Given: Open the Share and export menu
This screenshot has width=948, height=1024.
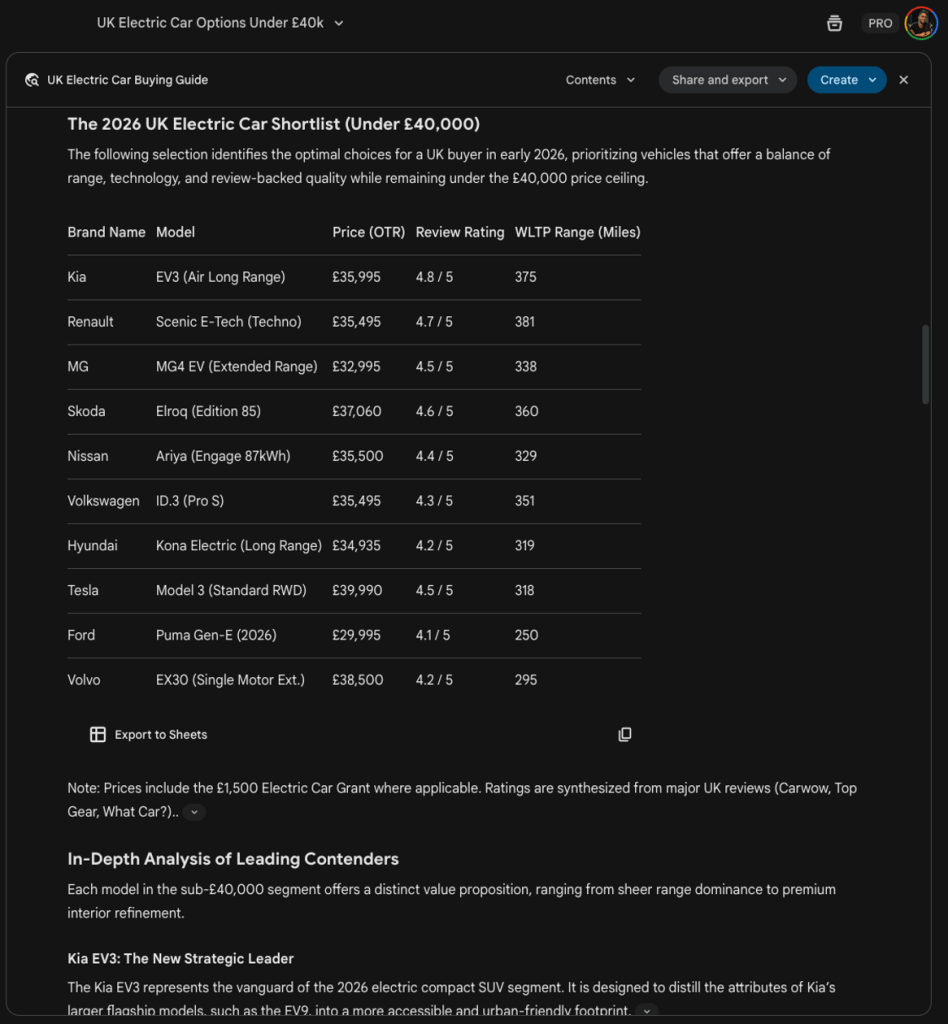Looking at the screenshot, I should (x=727, y=80).
